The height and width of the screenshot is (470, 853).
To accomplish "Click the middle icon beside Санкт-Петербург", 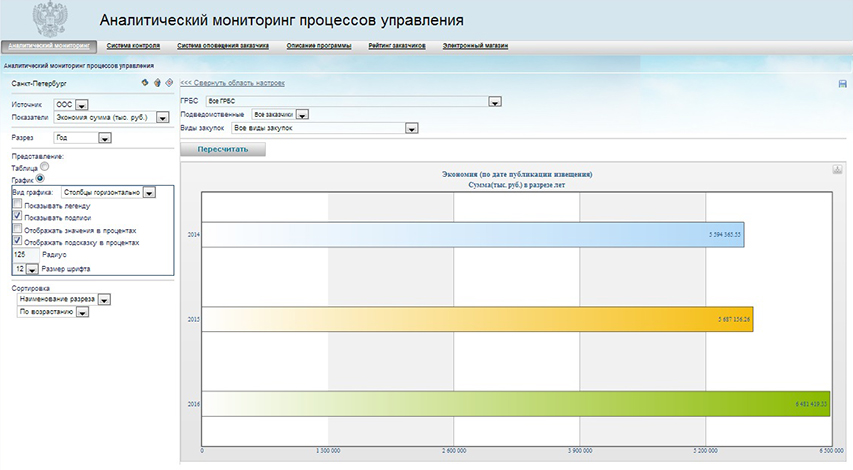I will coord(157,83).
